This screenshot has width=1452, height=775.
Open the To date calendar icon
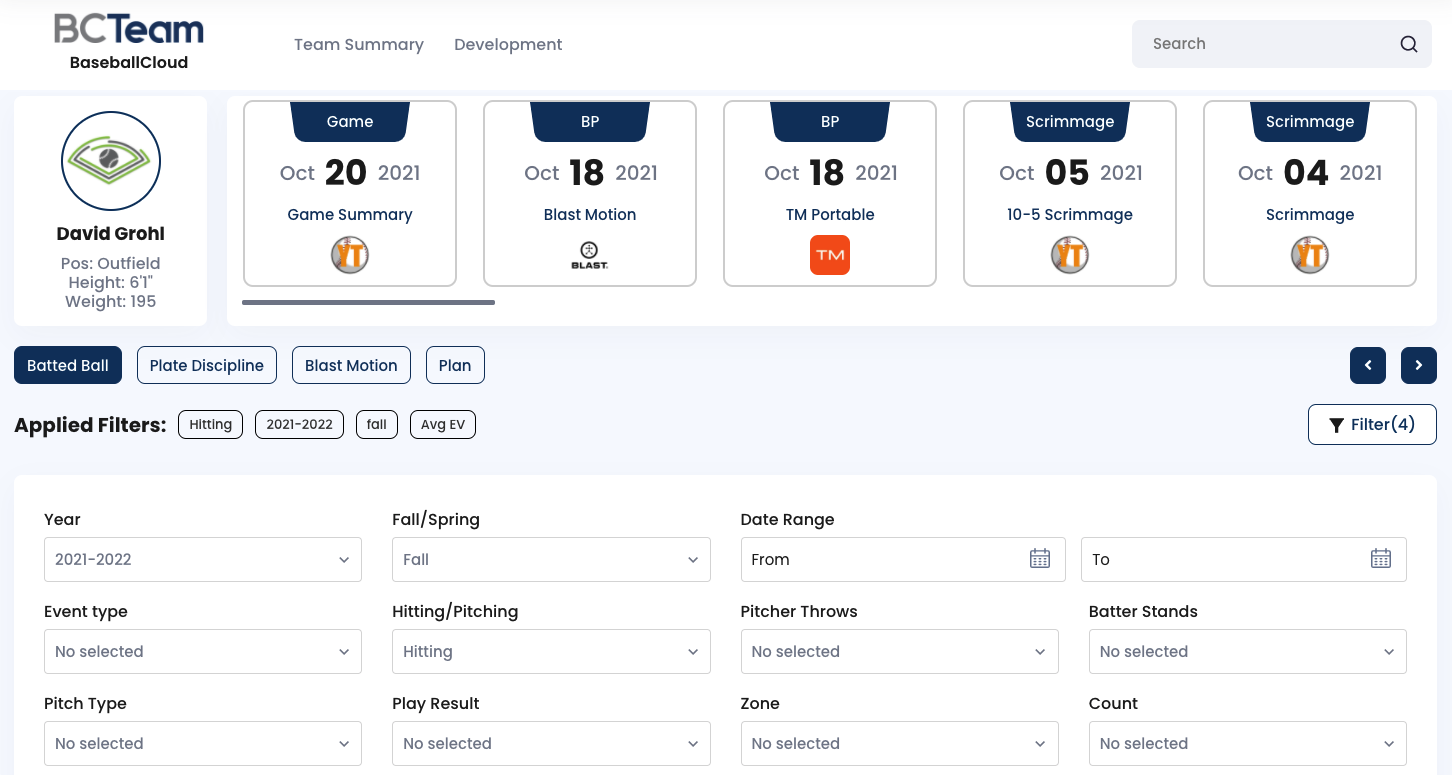tap(1380, 559)
